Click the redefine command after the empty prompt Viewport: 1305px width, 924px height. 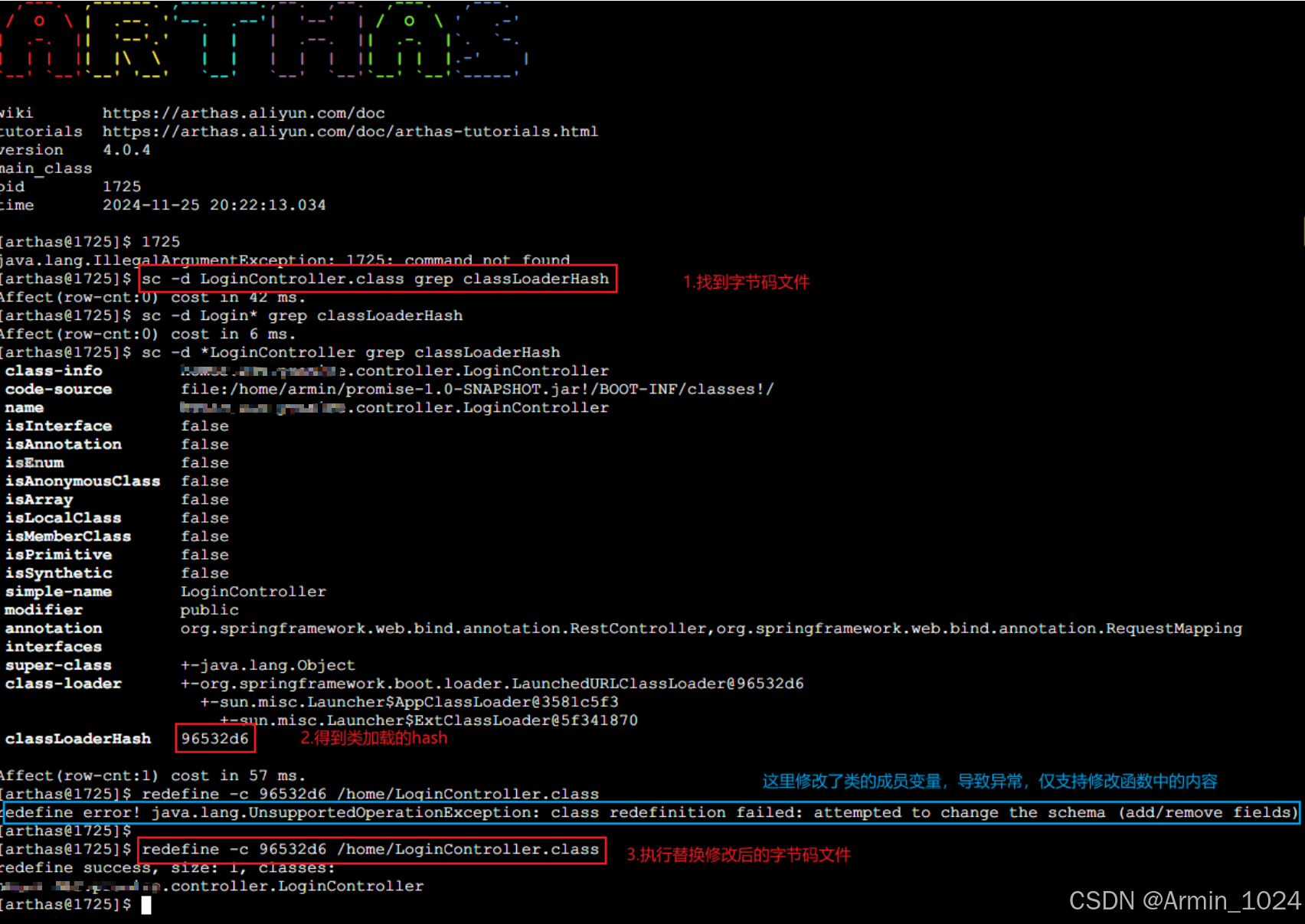pos(371,849)
